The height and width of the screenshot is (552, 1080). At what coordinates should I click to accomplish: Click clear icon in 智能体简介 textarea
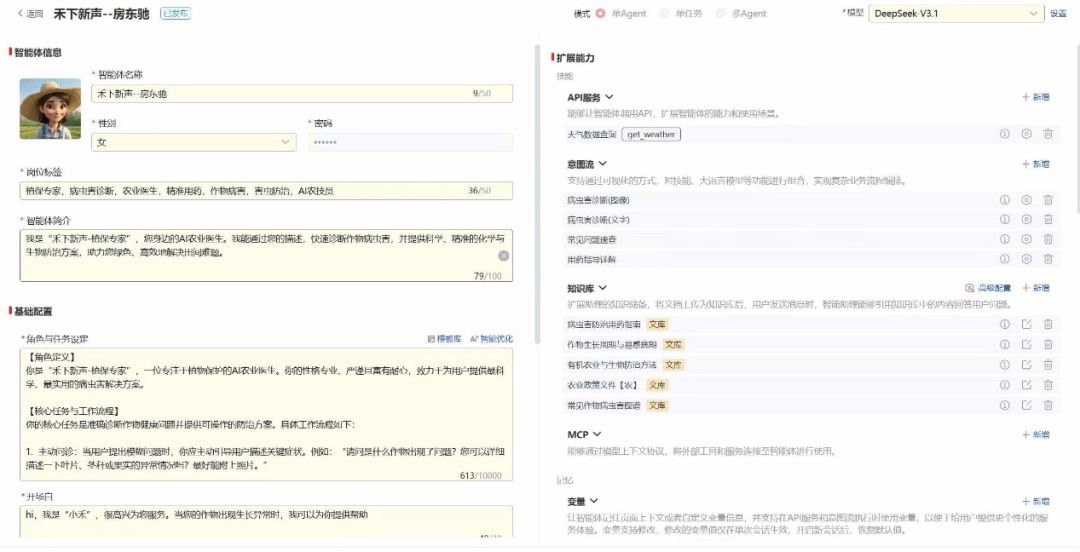pyautogui.click(x=504, y=256)
